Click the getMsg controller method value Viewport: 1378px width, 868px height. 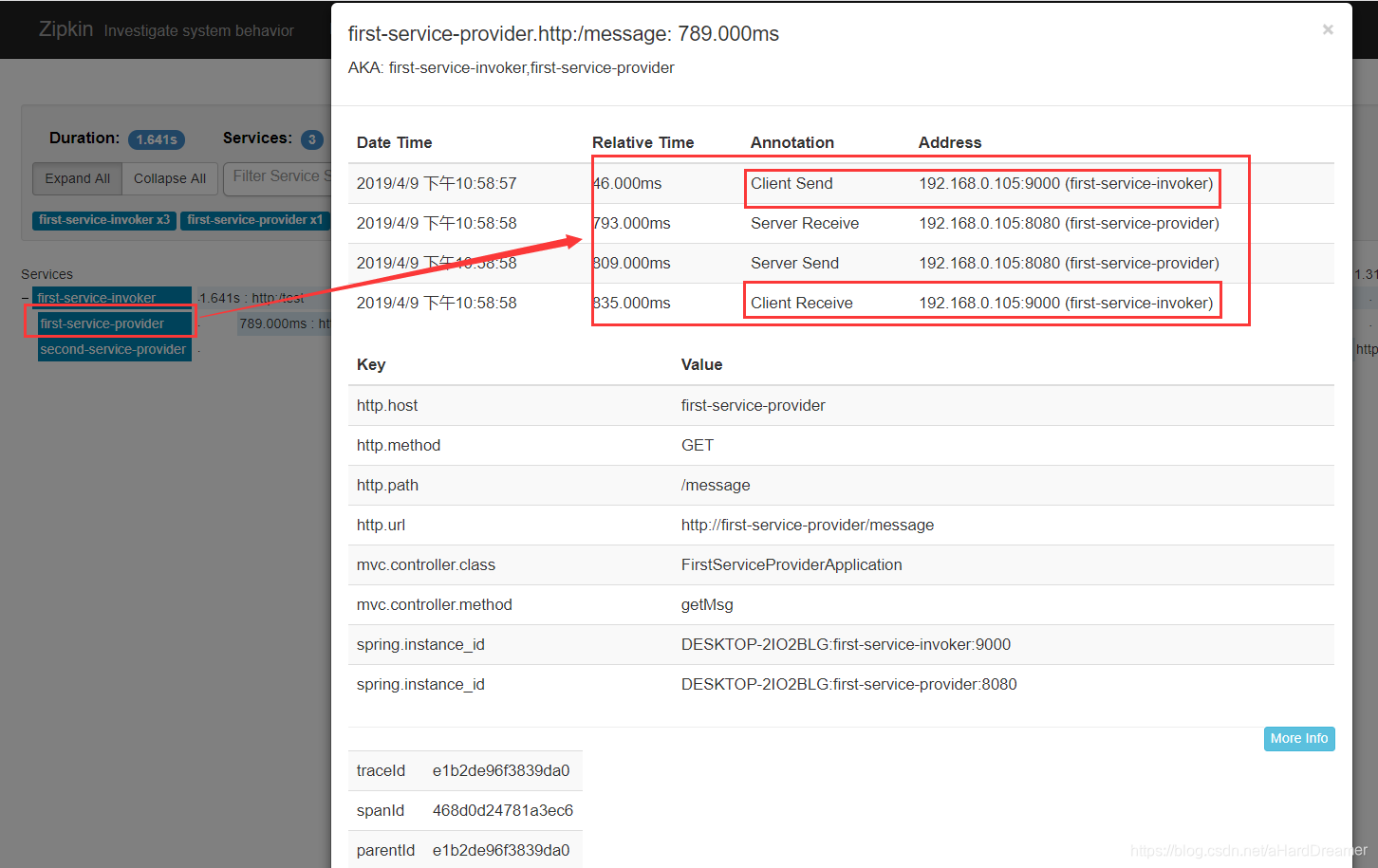(707, 604)
